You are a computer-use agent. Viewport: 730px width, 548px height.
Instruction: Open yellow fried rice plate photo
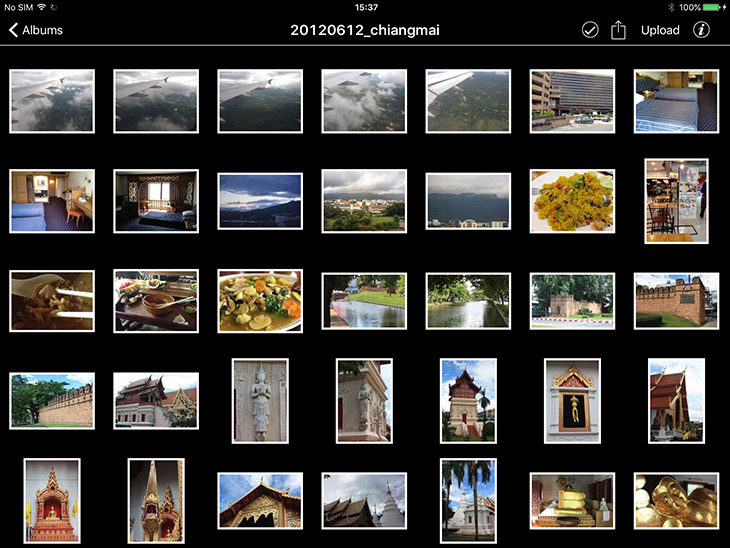tap(572, 201)
